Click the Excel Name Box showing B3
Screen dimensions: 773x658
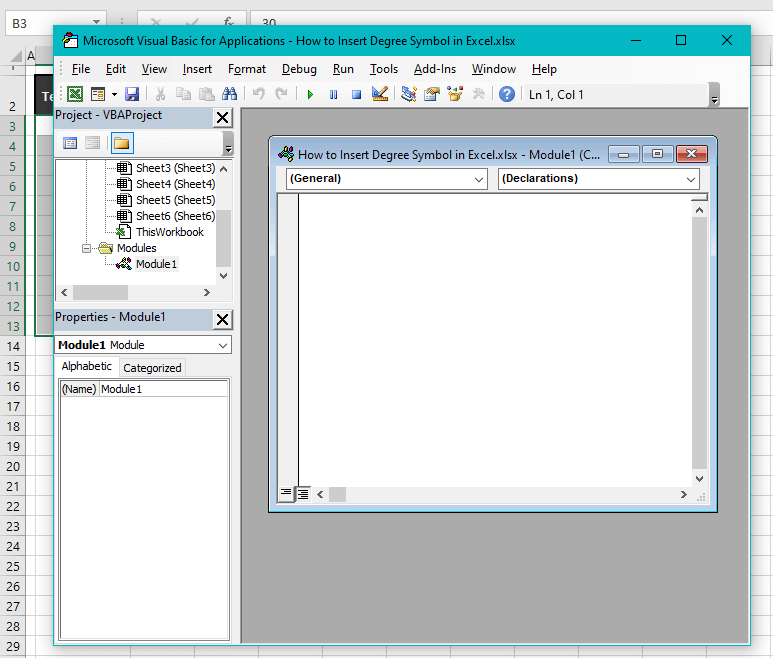coord(55,23)
